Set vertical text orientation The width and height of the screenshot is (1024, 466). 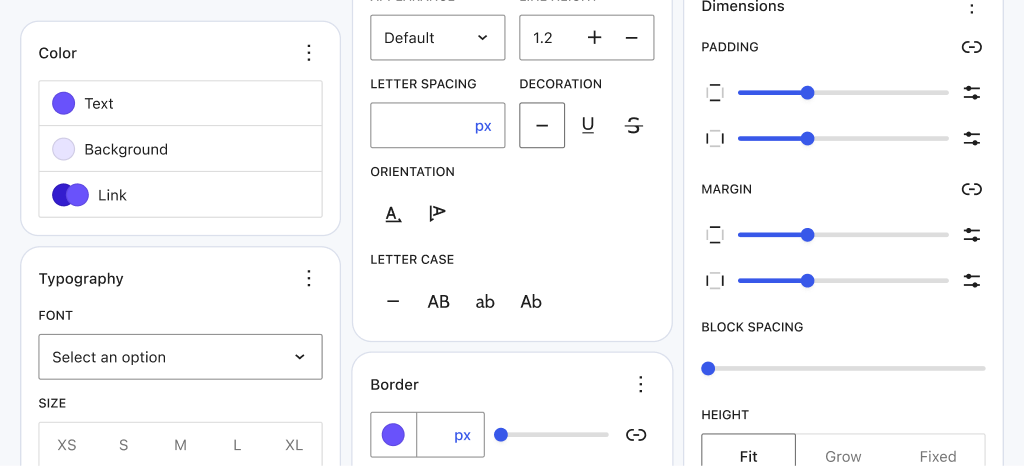click(x=437, y=213)
